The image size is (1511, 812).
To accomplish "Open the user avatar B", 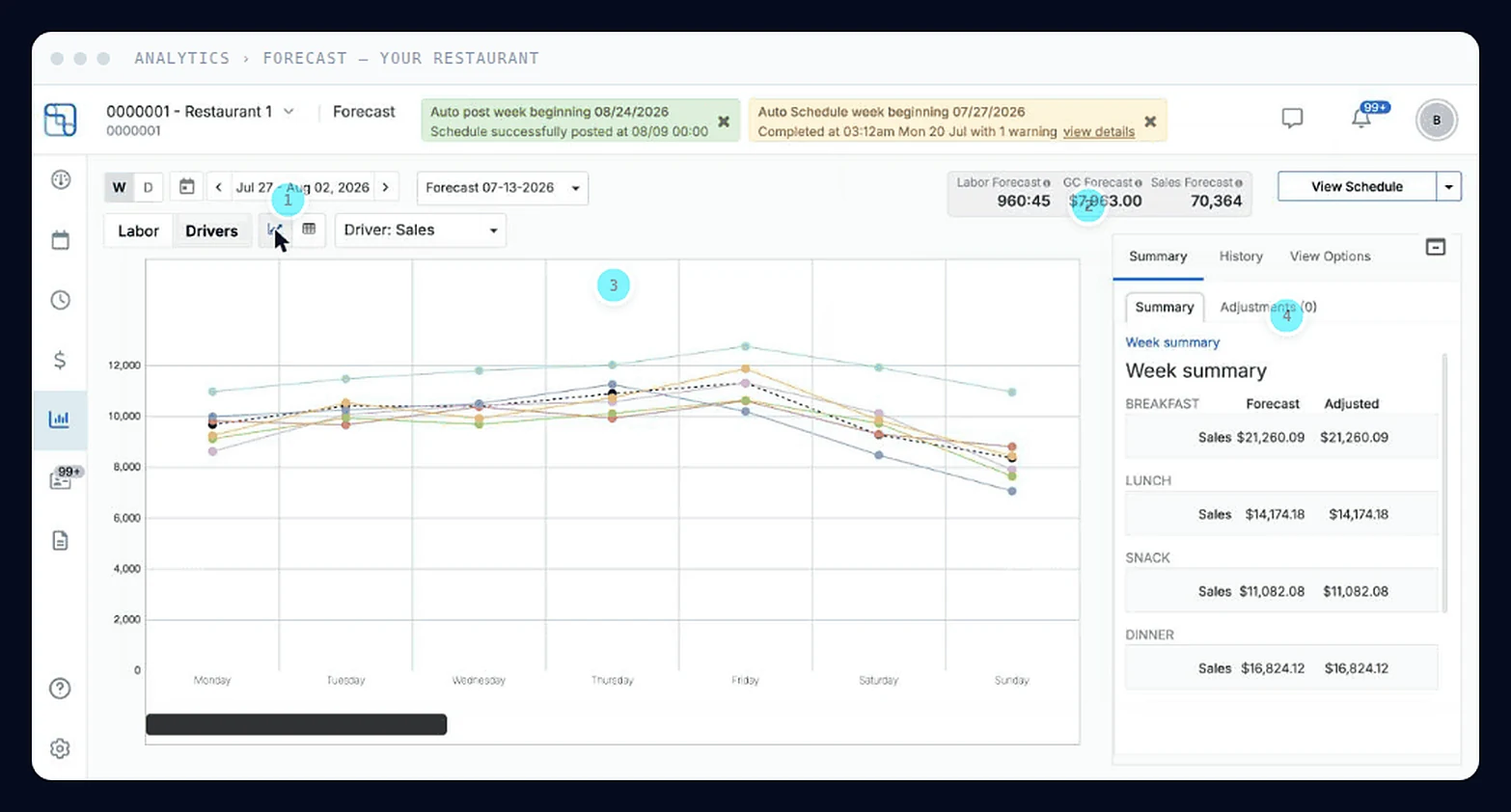I will [x=1436, y=120].
